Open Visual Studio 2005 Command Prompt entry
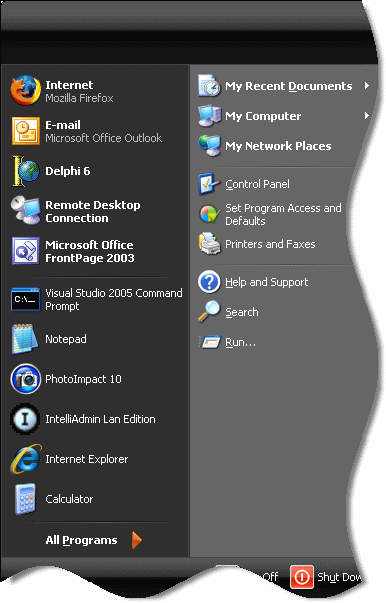386x603 pixels. 96,299
